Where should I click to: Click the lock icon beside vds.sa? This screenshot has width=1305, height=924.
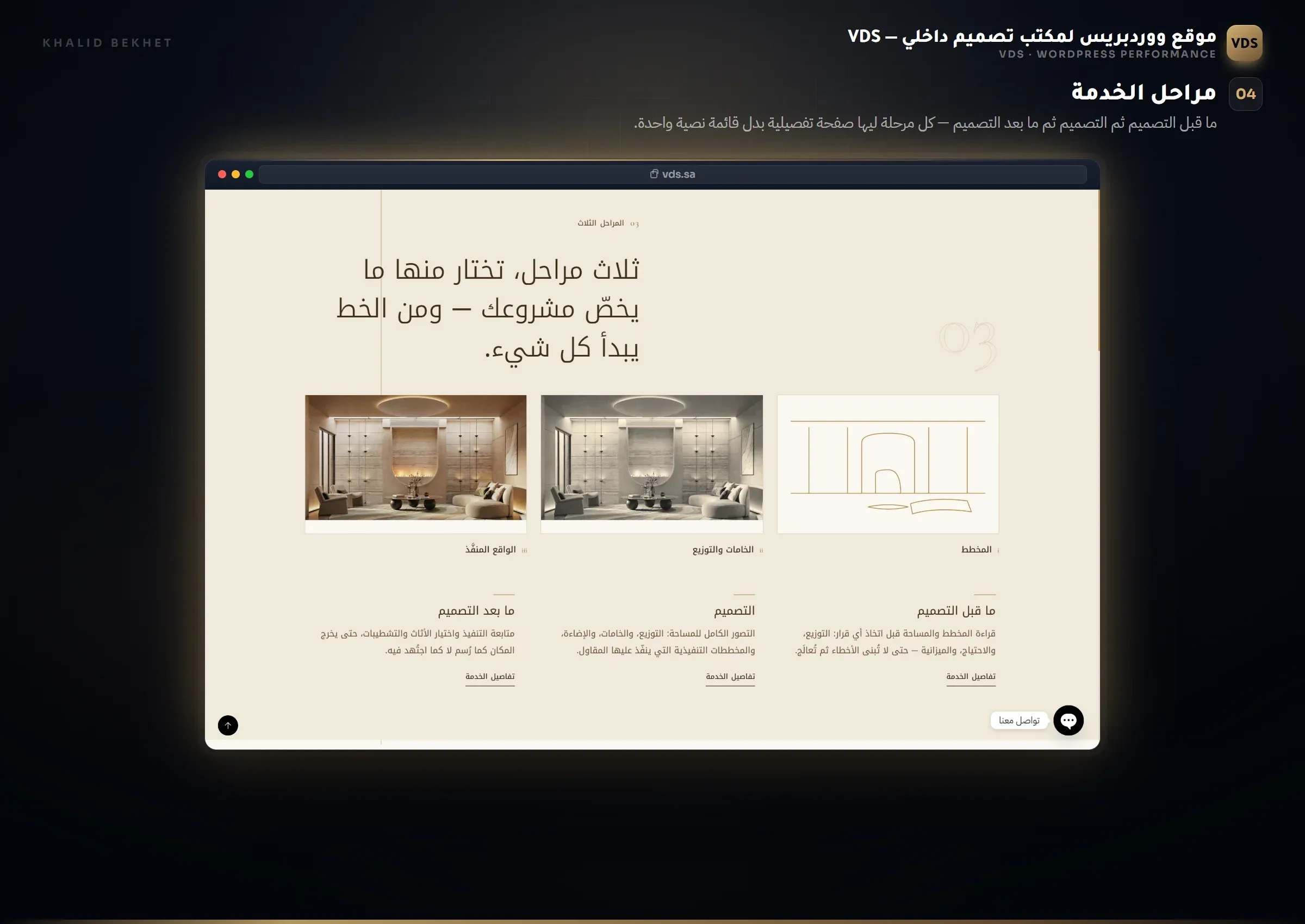[x=654, y=174]
